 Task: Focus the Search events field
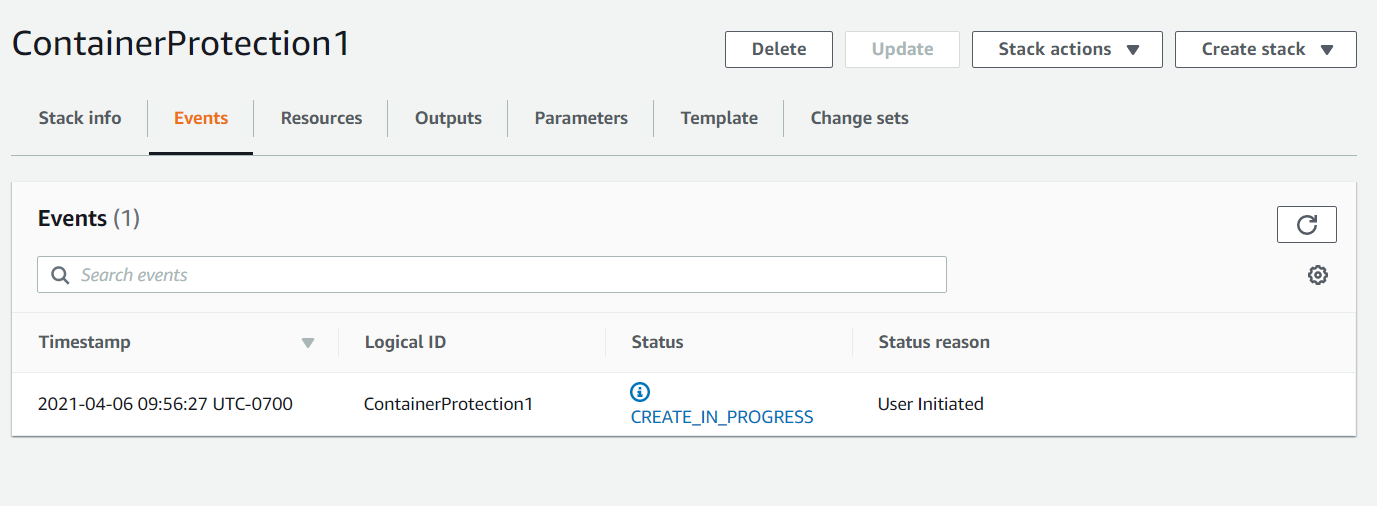point(500,275)
